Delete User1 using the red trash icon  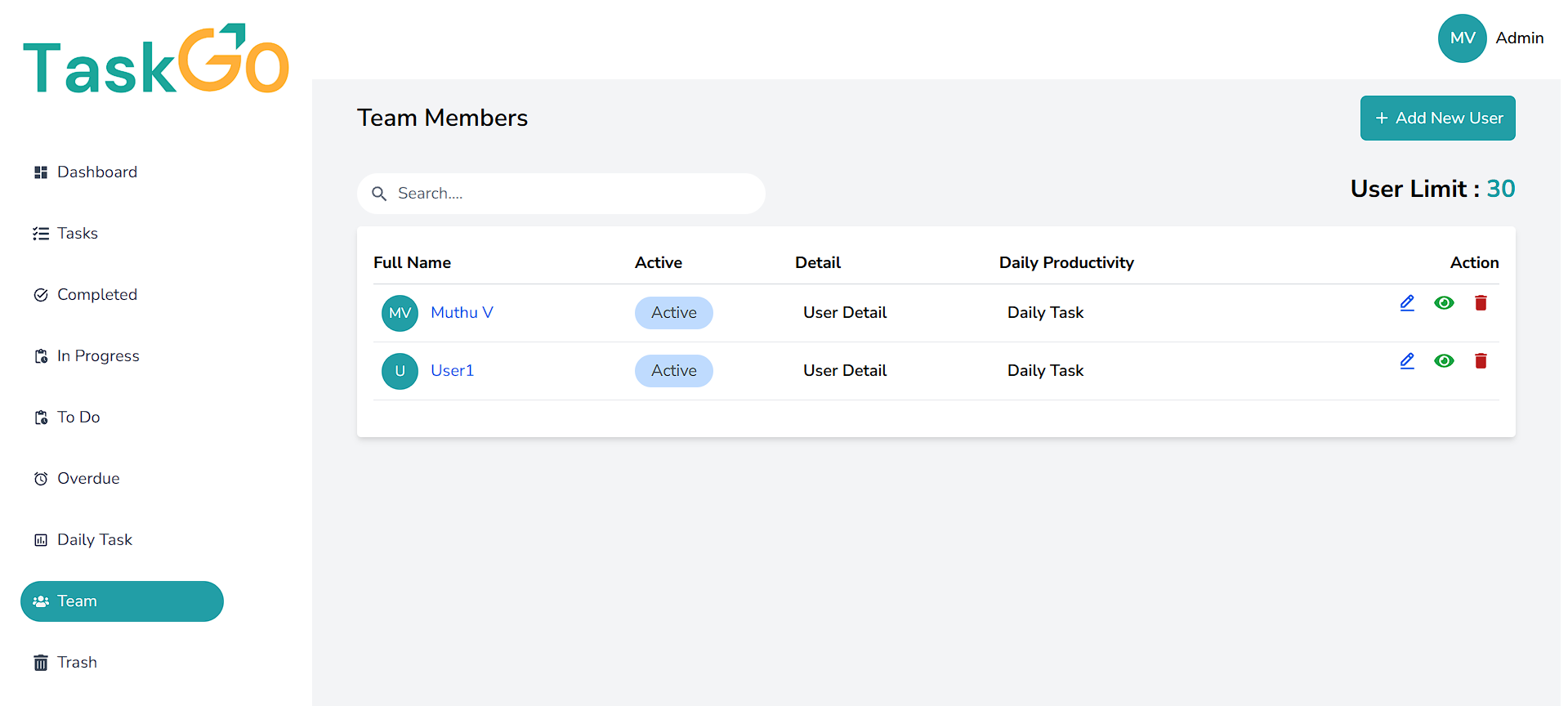click(1480, 361)
